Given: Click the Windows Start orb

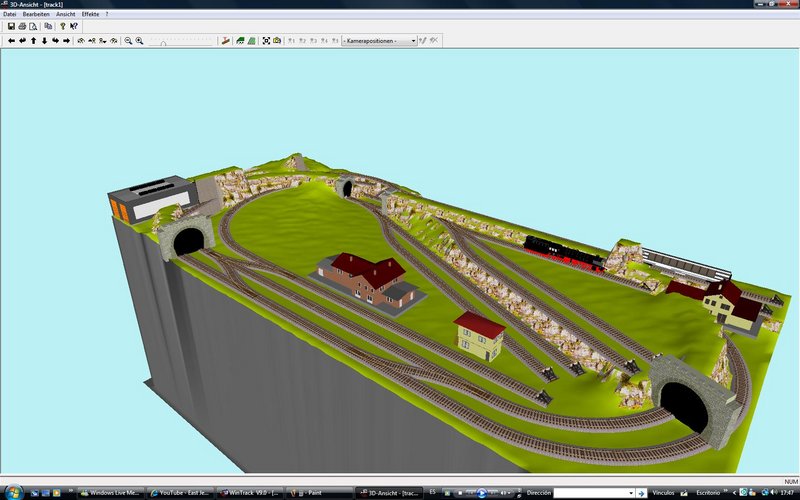Looking at the screenshot, I should tap(12, 492).
